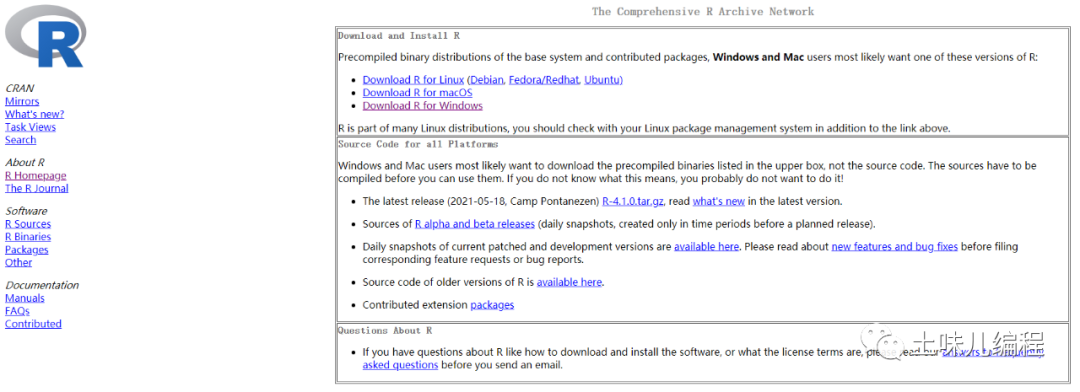Go to the CRAN Mirrors page
The width and height of the screenshot is (1080, 392).
[x=22, y=101]
